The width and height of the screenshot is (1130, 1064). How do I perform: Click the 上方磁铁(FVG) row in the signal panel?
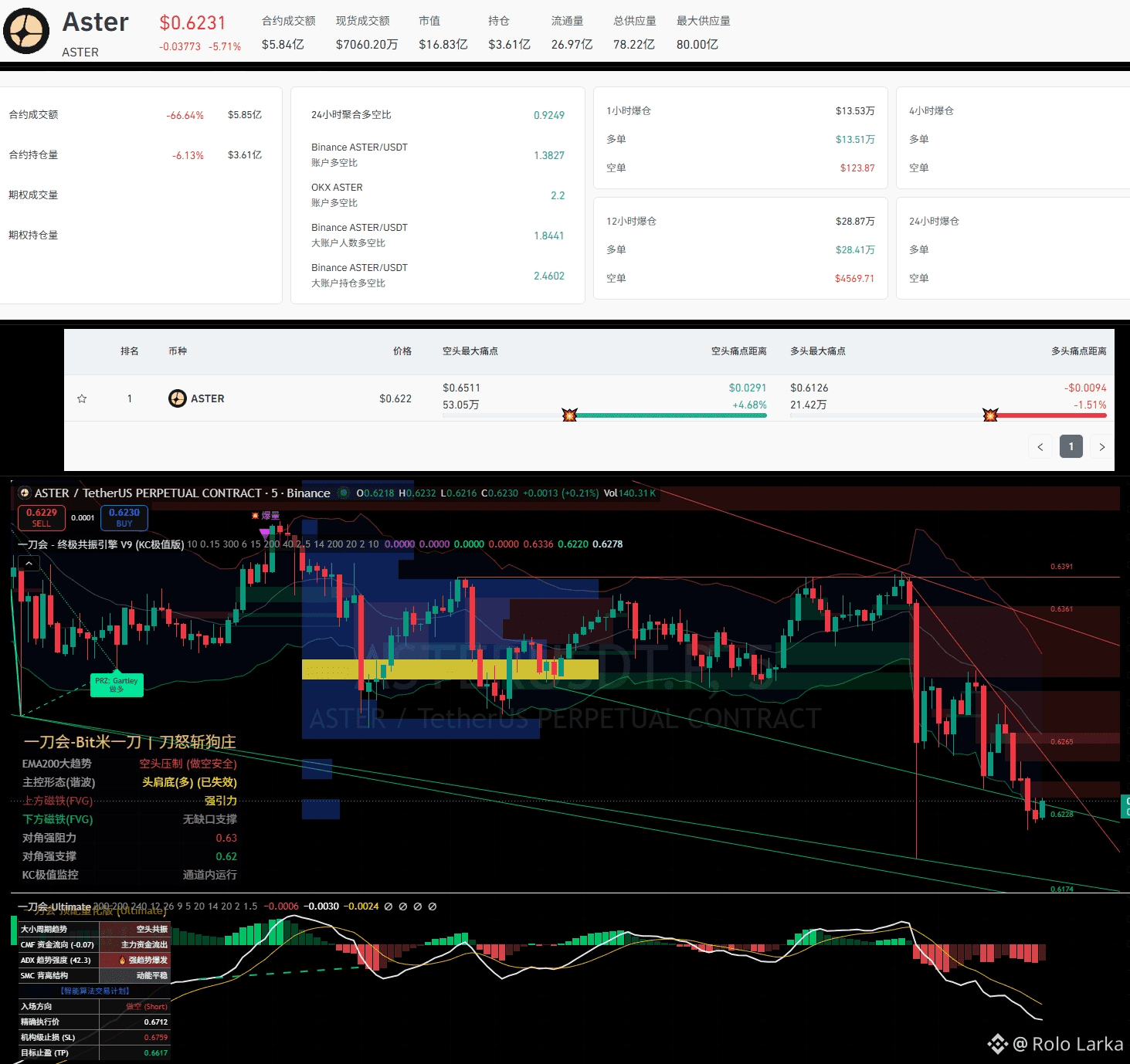click(x=130, y=801)
